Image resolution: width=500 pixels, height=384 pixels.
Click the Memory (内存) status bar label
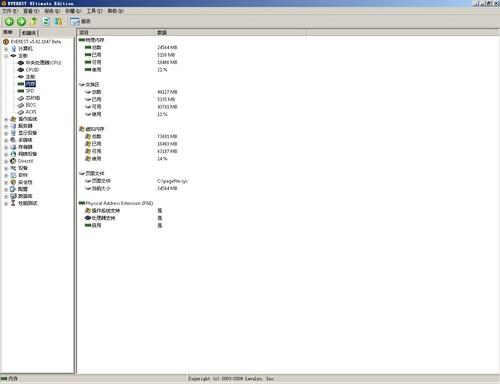pos(13,379)
